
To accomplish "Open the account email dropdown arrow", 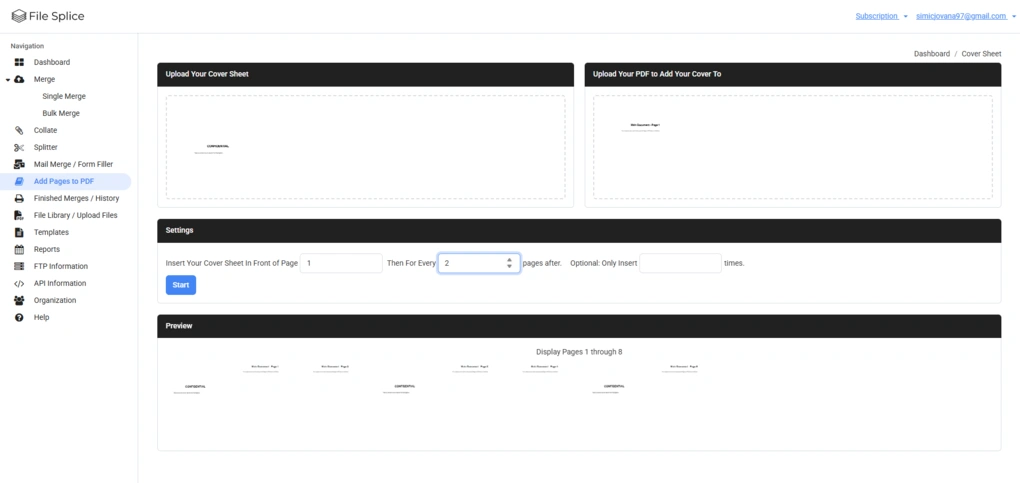I will (x=1015, y=17).
